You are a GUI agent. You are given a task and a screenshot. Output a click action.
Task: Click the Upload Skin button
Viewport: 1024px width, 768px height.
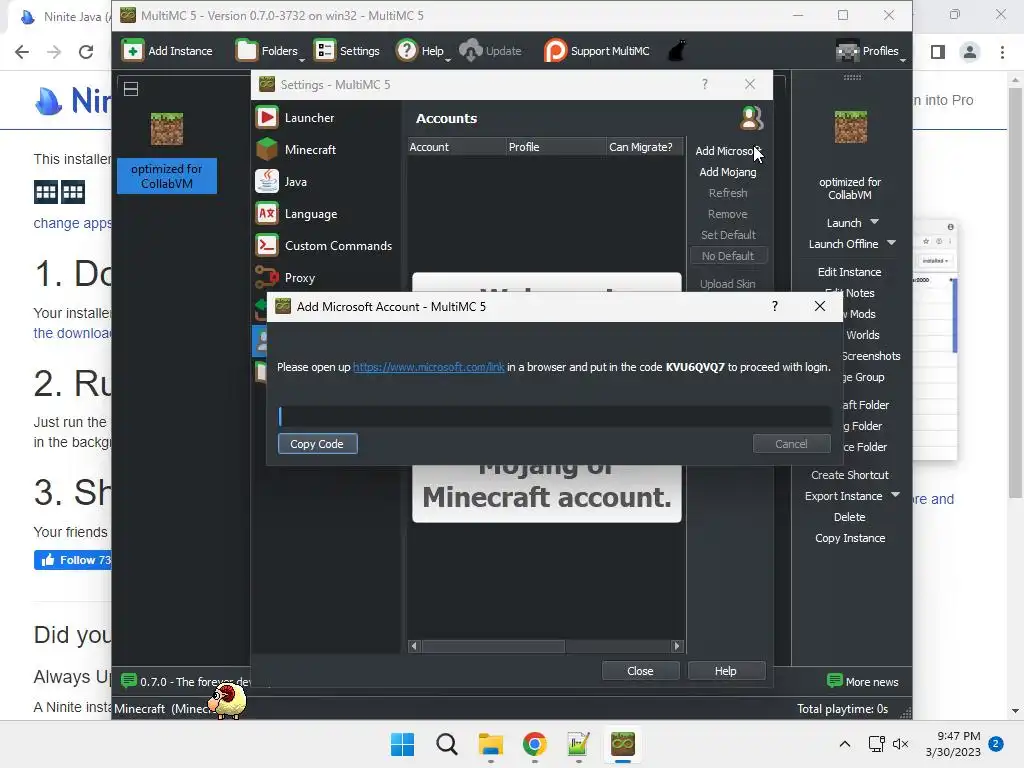click(728, 283)
